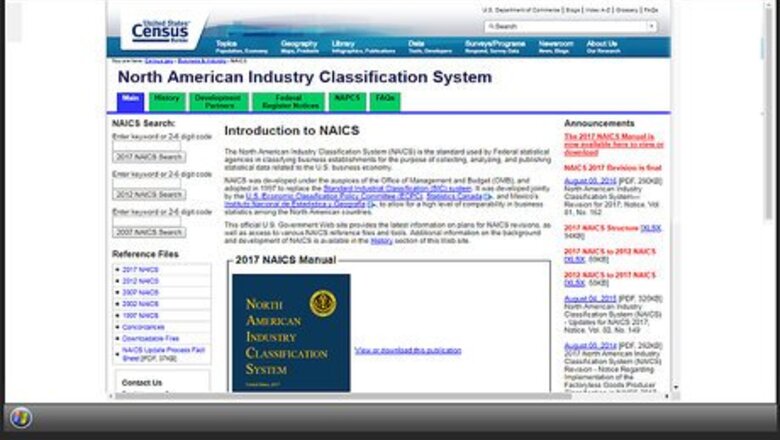Image resolution: width=780 pixels, height=440 pixels.
Task: Expand the Geography navigation menu
Action: 298,46
